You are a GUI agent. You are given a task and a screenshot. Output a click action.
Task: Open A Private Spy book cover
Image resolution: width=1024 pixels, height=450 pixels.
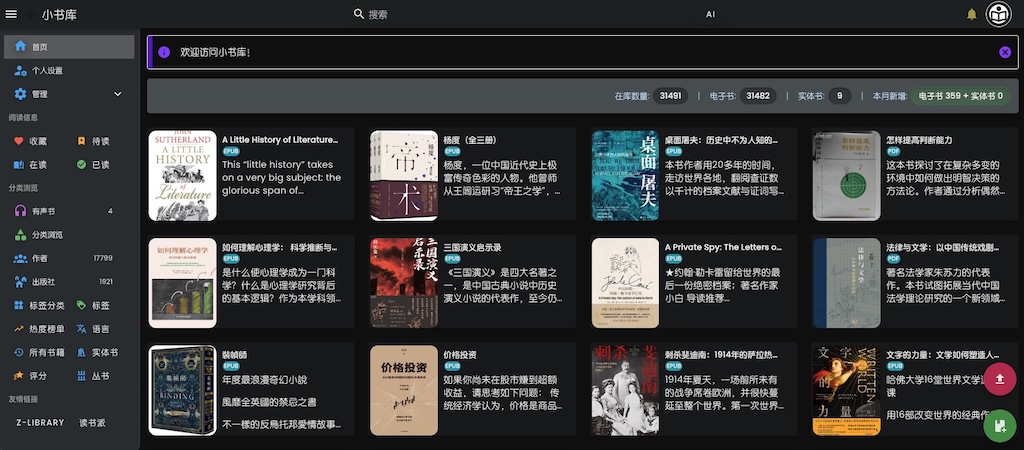(x=626, y=283)
